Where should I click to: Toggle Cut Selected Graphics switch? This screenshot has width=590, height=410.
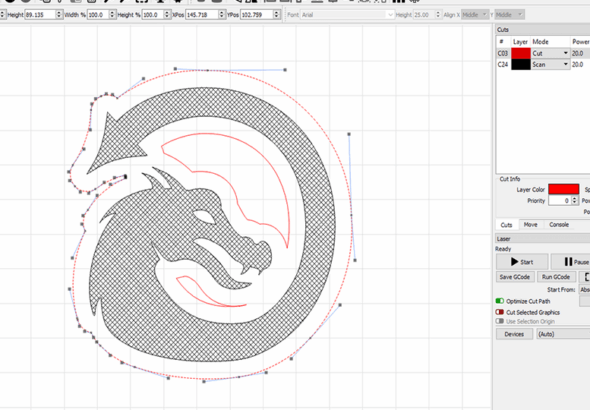tap(500, 312)
